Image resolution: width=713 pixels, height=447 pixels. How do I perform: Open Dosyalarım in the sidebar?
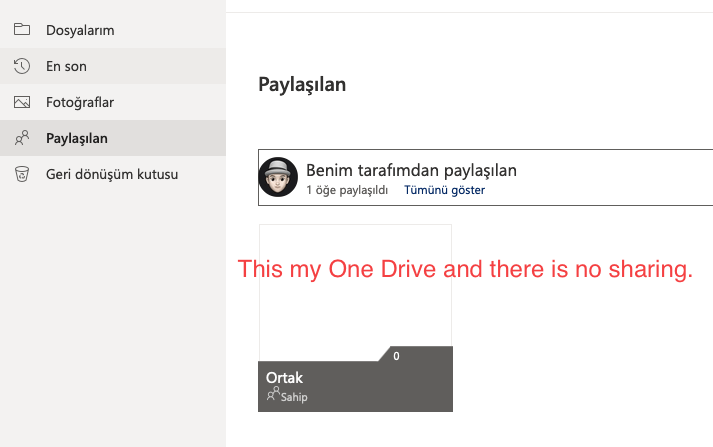point(113,30)
